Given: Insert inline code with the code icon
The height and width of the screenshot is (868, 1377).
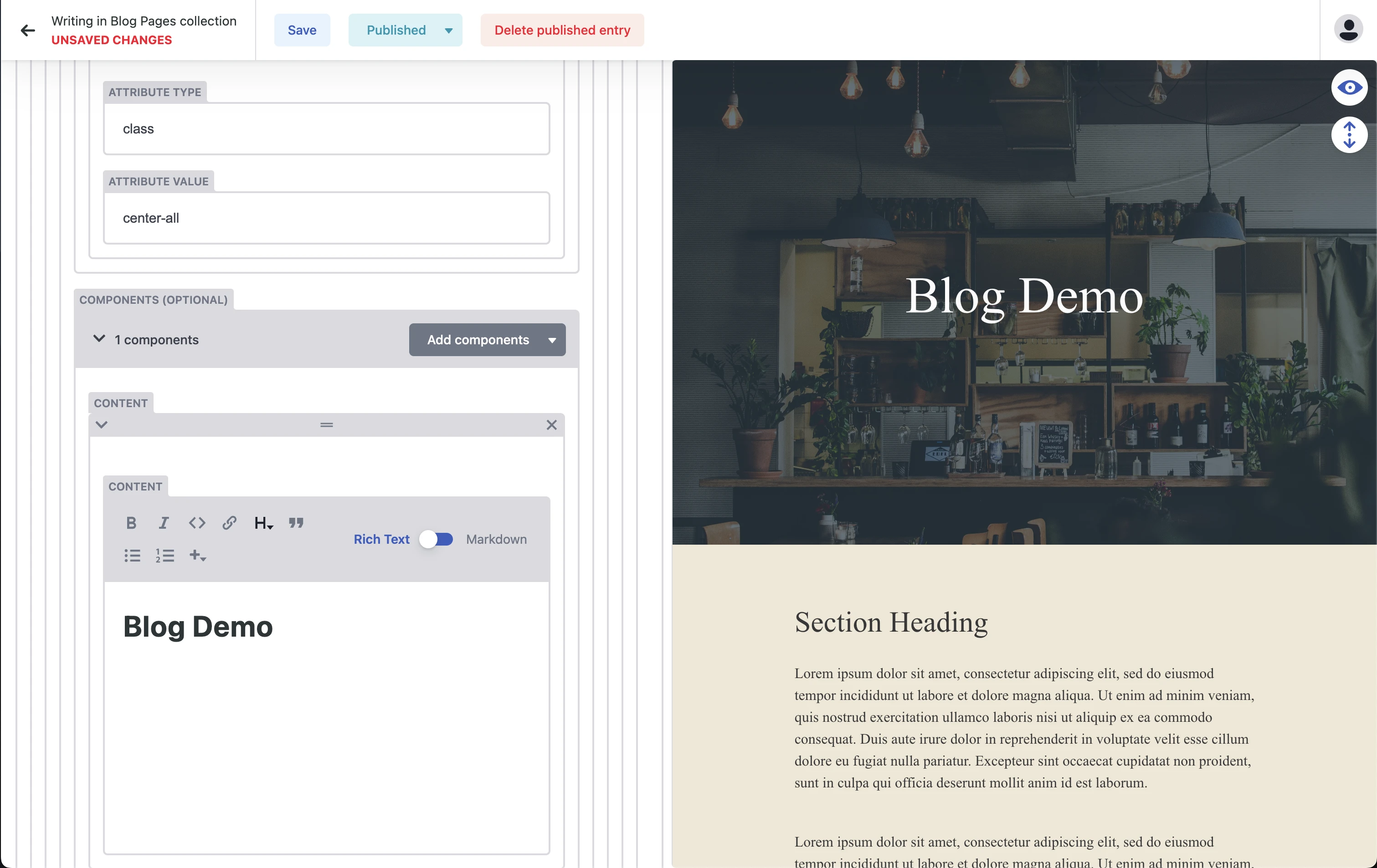Looking at the screenshot, I should [197, 523].
